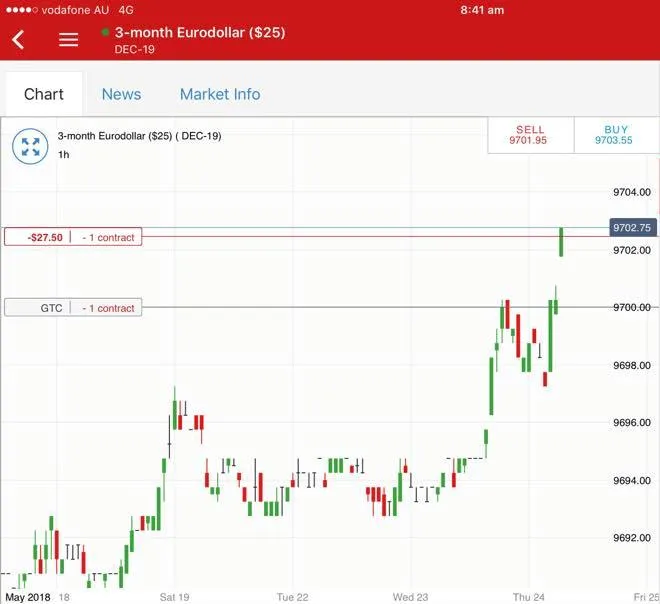This screenshot has width=660, height=604.
Task: Tap the Tue 22 date axis label
Action: pos(293,597)
